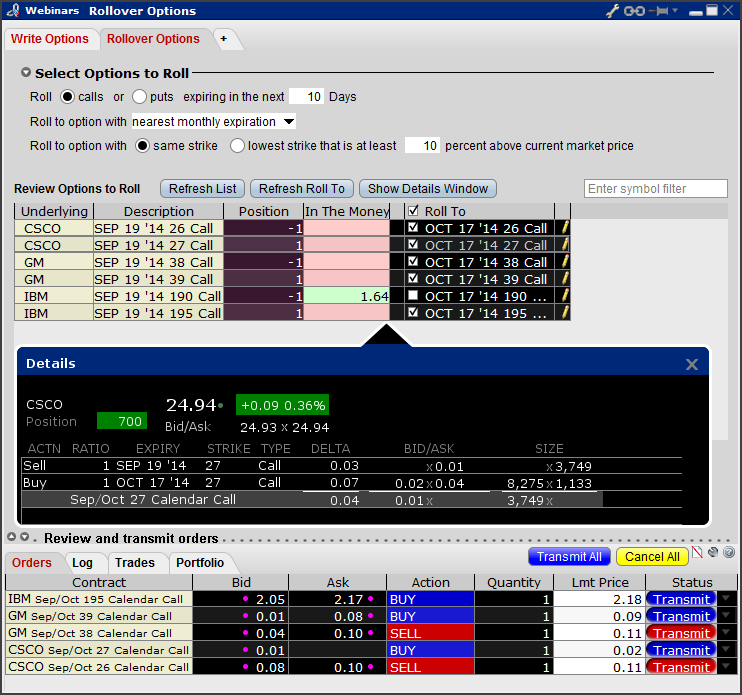Click magenta dot next to IBM bid 2.05
This screenshot has height=695, width=742.
[245, 599]
